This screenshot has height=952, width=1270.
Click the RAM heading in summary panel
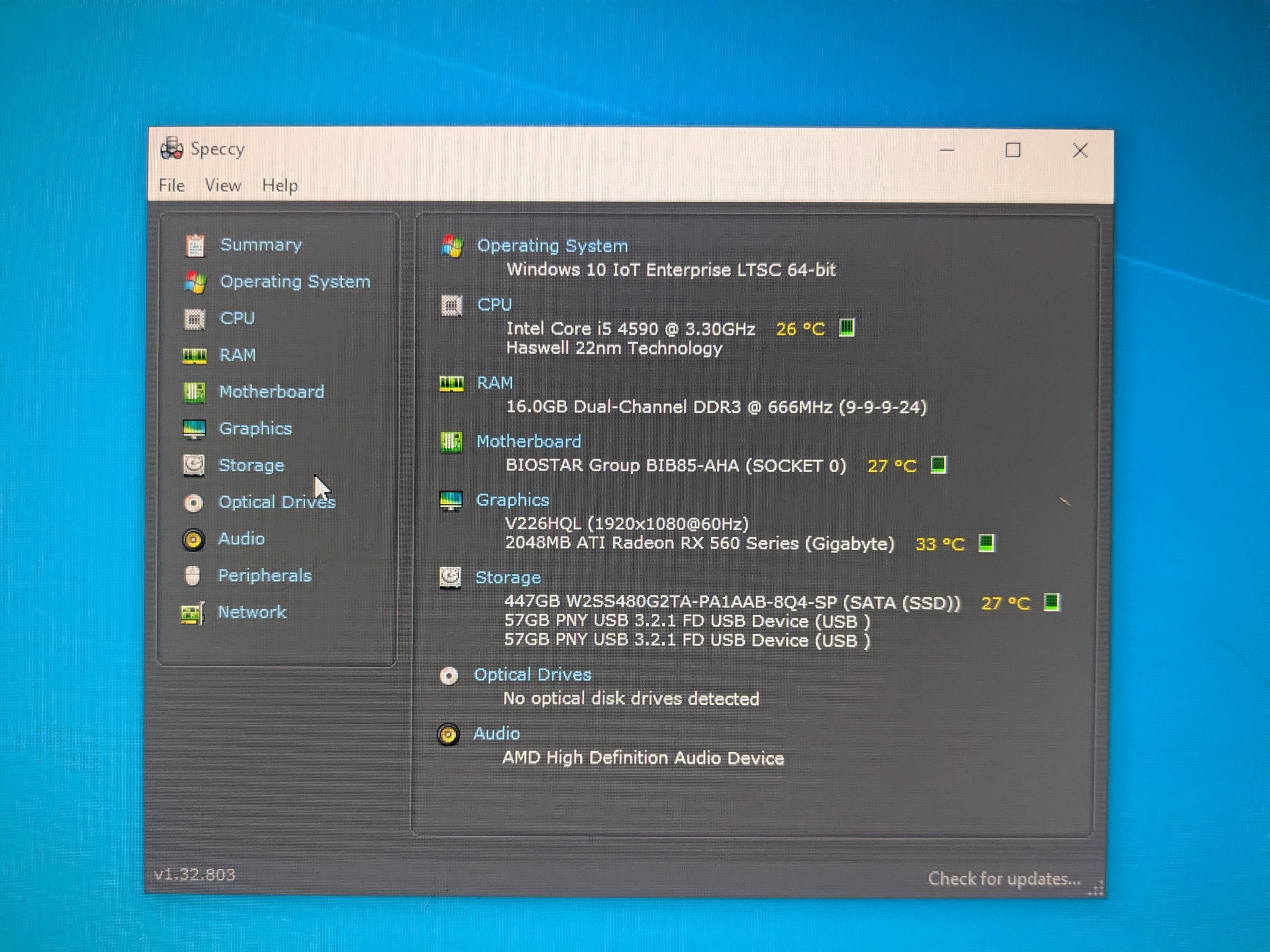click(495, 382)
